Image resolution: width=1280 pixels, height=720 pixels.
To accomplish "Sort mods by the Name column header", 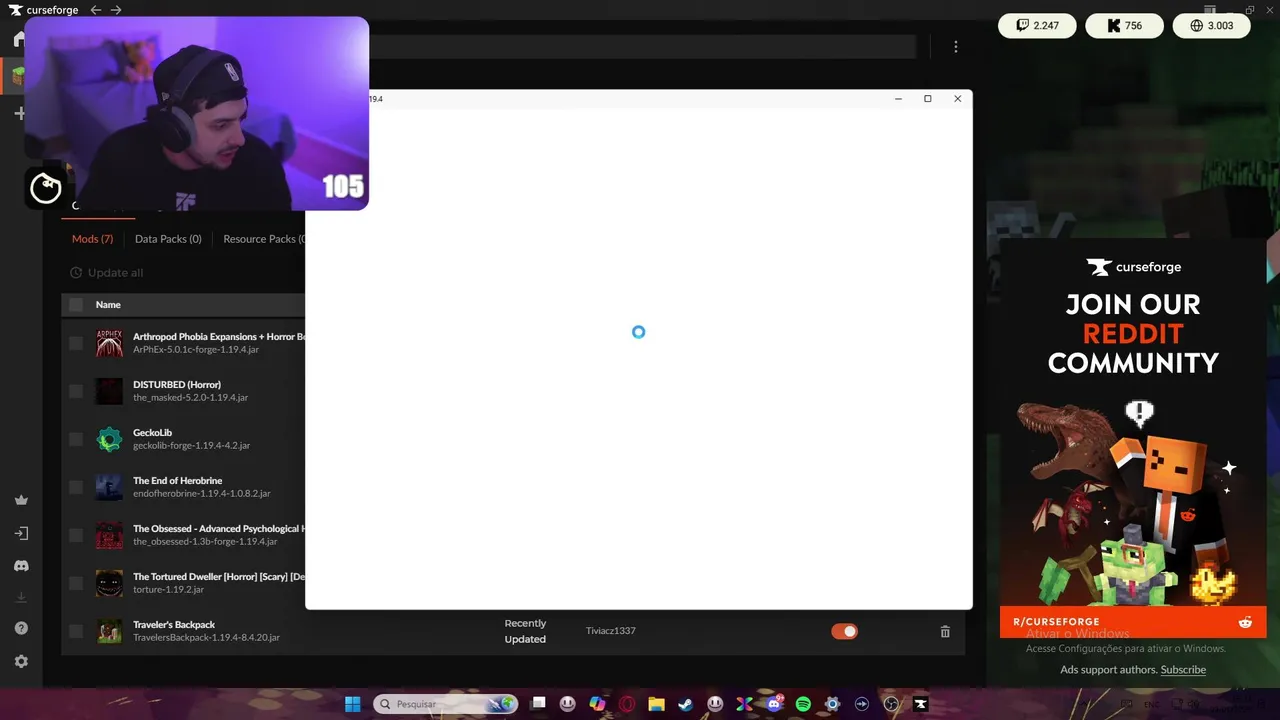I will pos(108,305).
